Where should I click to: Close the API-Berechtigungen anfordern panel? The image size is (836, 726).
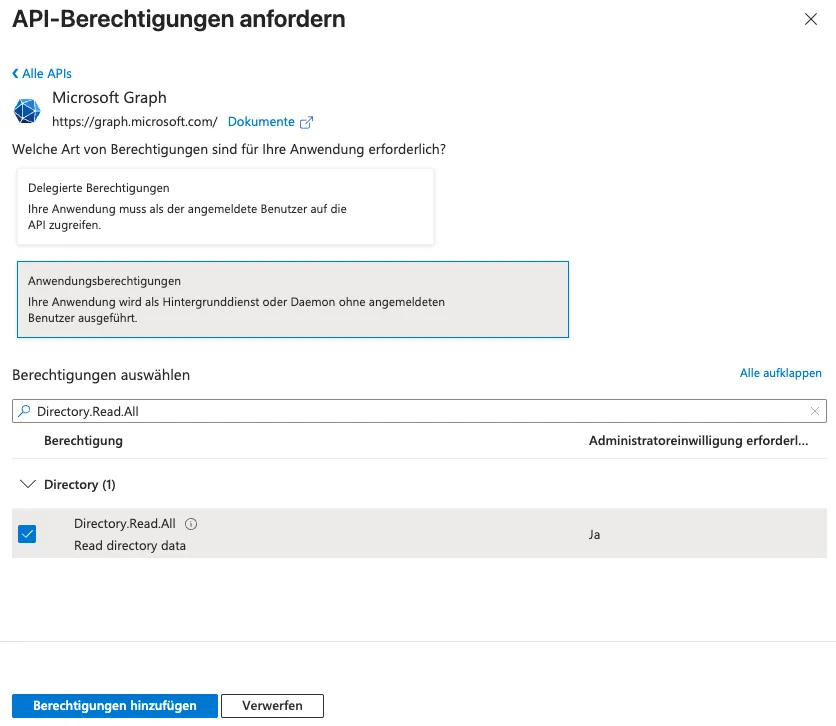click(x=810, y=19)
